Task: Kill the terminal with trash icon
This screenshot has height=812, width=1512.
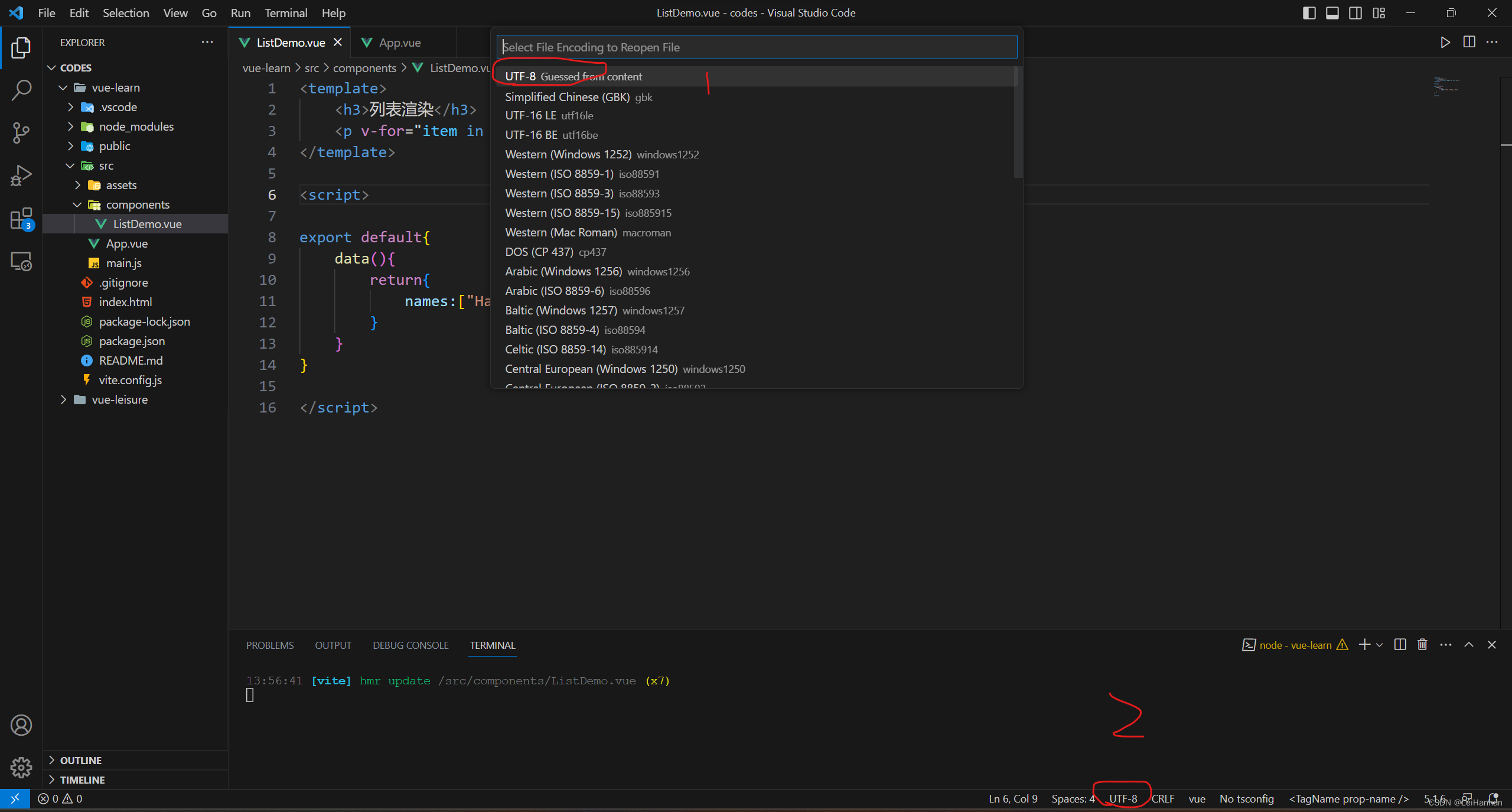Action: pyautogui.click(x=1422, y=645)
